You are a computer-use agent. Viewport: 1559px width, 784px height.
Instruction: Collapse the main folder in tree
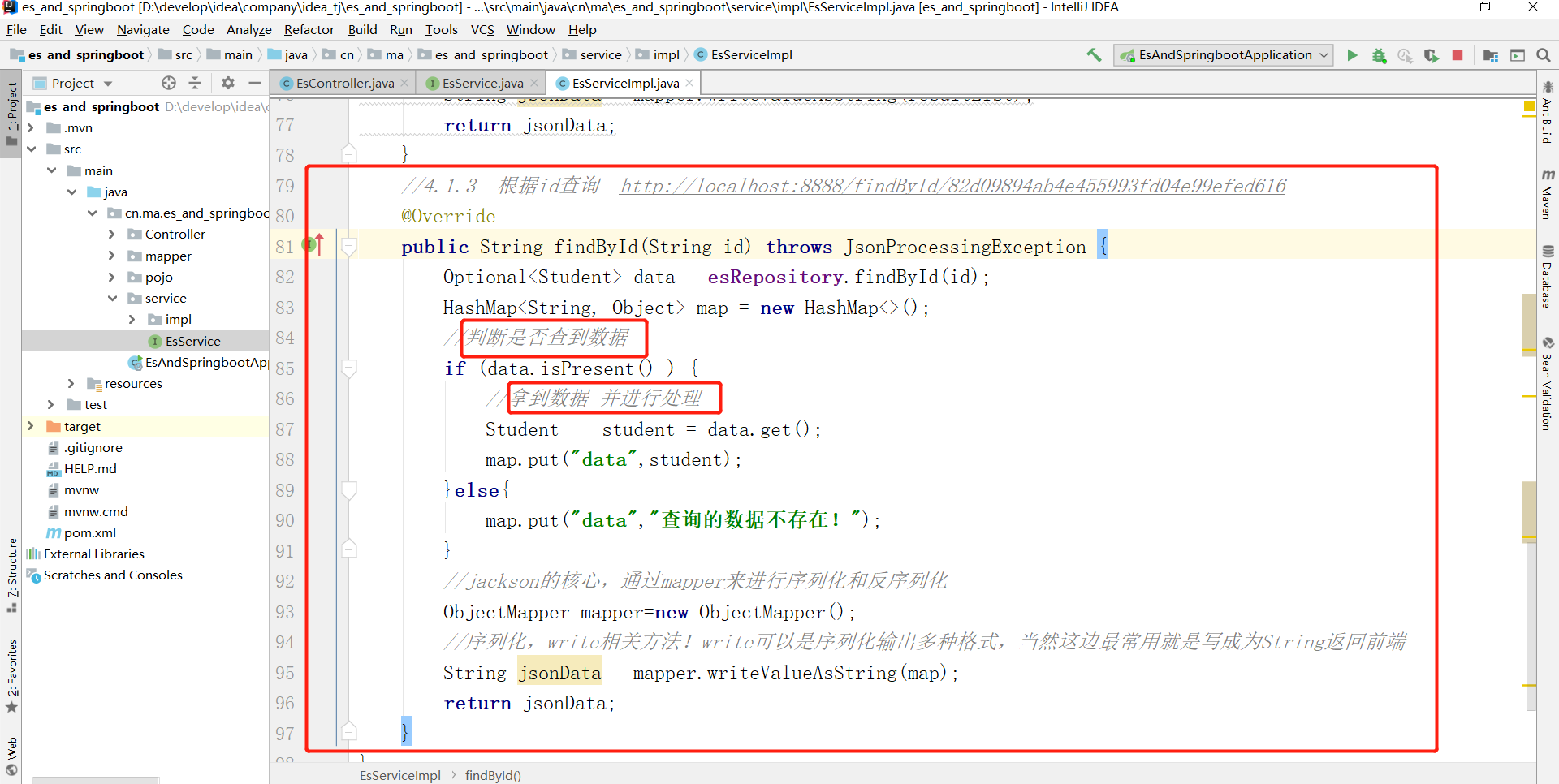(51, 170)
